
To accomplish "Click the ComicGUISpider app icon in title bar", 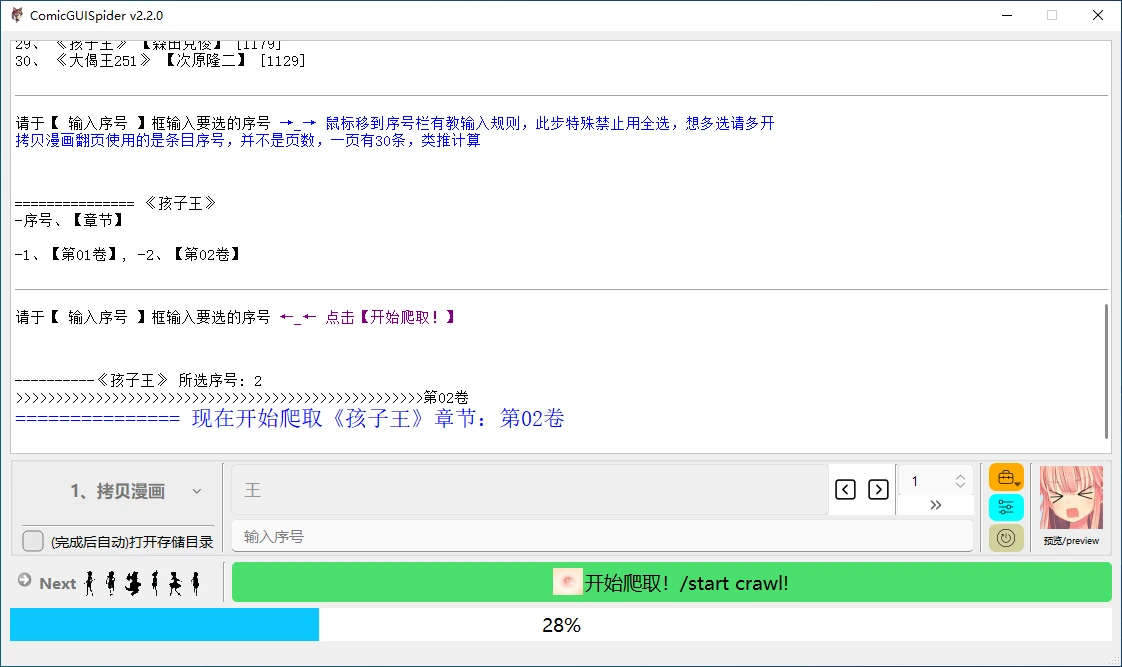I will (17, 15).
